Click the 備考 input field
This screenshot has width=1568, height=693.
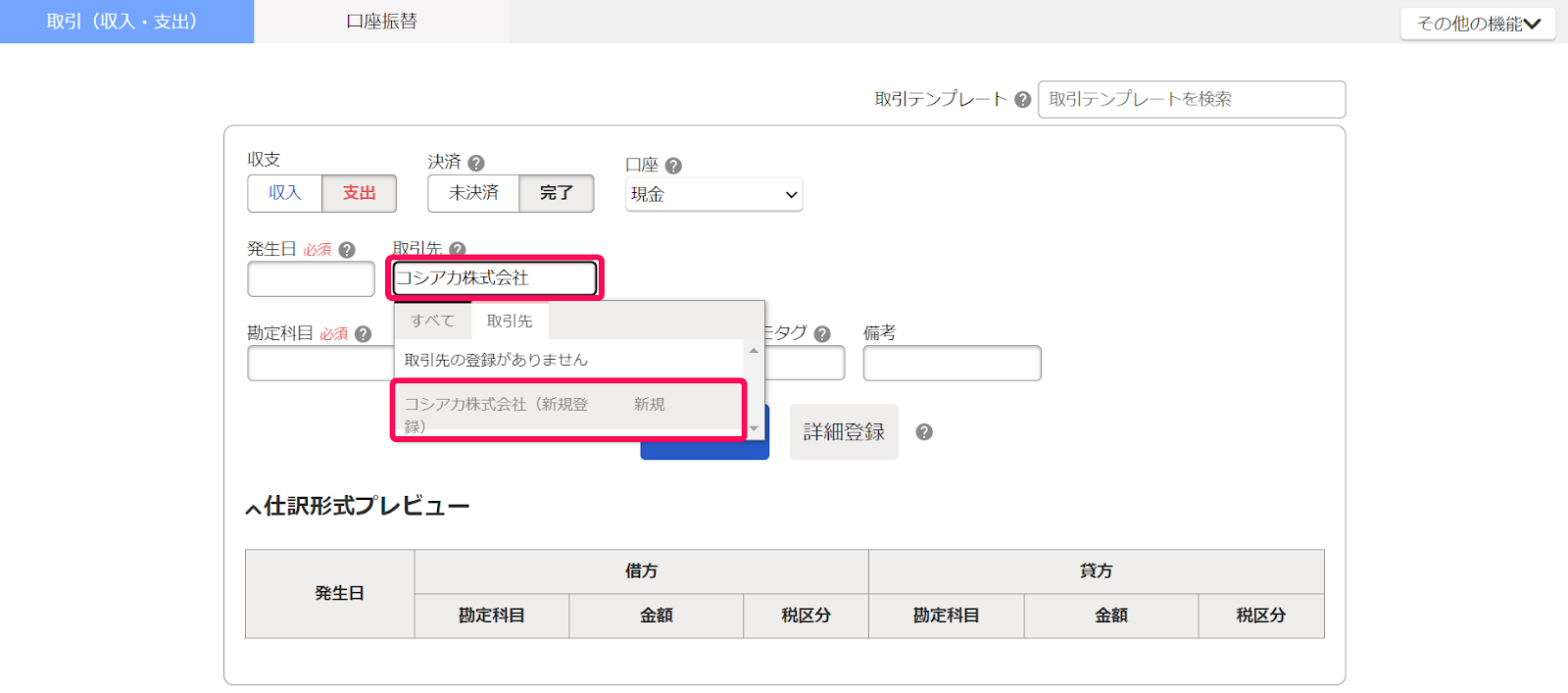click(952, 363)
